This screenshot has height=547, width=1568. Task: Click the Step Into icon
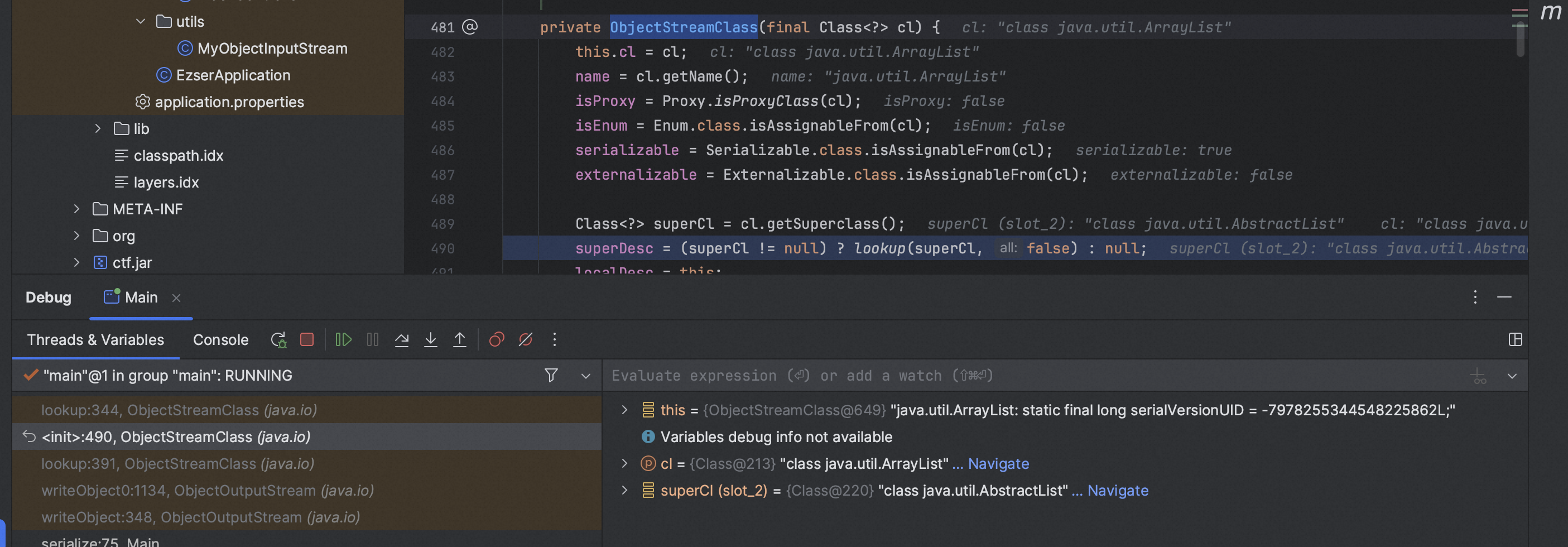point(430,339)
